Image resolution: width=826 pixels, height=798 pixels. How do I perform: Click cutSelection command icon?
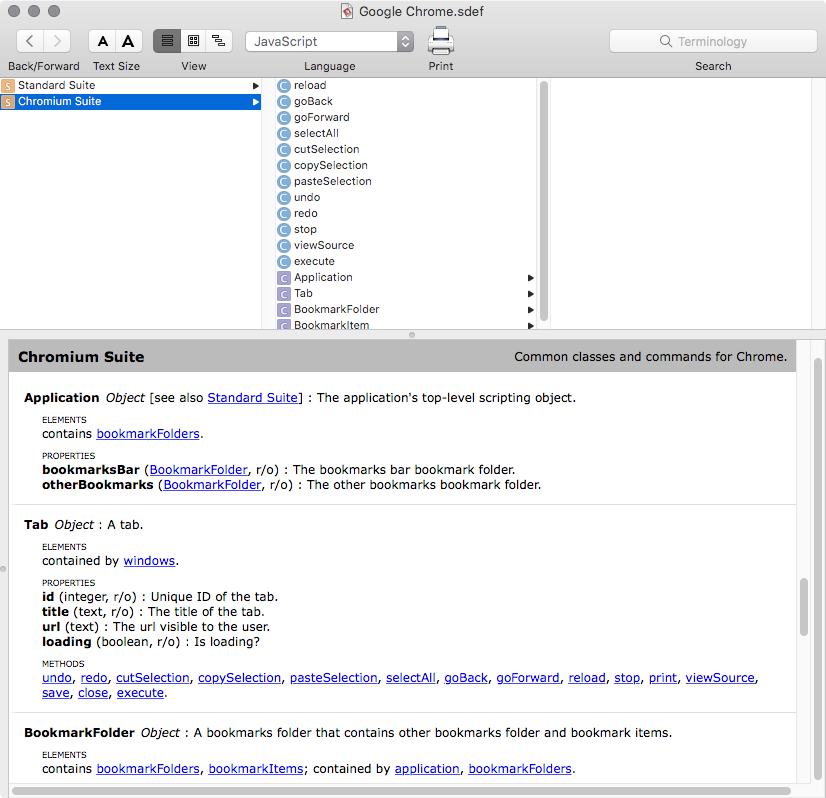tap(284, 150)
